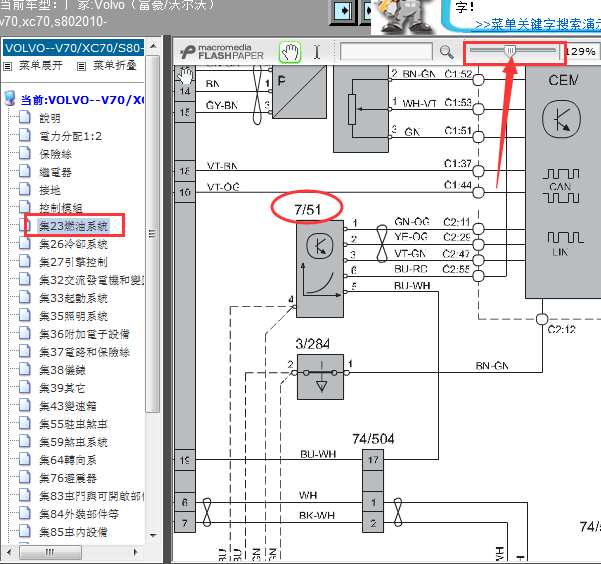The width and height of the screenshot is (601, 564).
Task: Open 集26冷卻系統 in the tree
Action: (x=74, y=244)
